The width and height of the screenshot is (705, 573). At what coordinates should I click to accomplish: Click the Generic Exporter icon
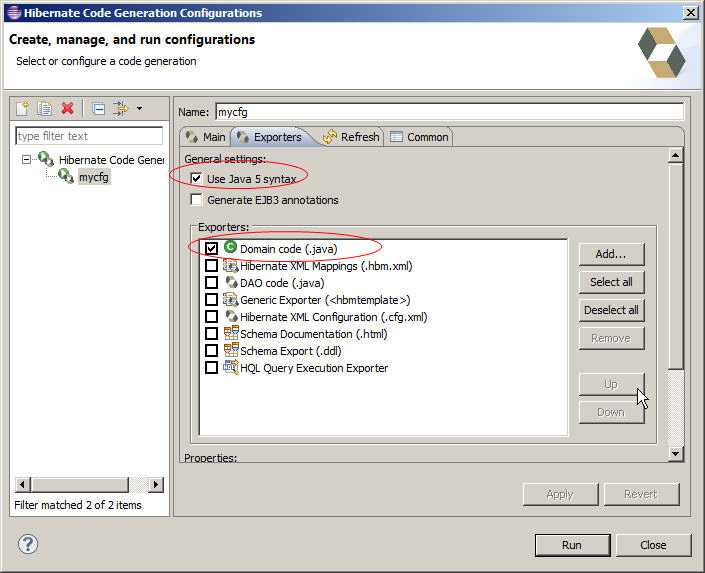point(231,299)
